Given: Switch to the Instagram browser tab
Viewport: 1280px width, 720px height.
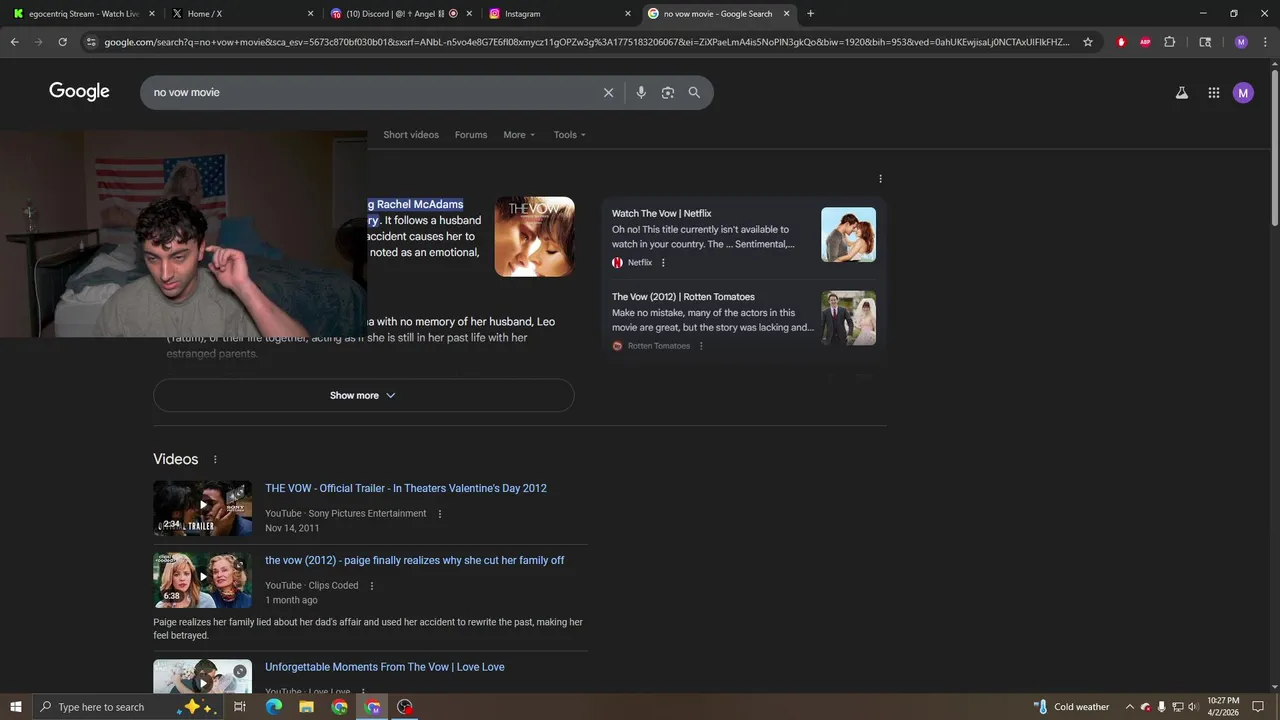Looking at the screenshot, I should coord(558,14).
